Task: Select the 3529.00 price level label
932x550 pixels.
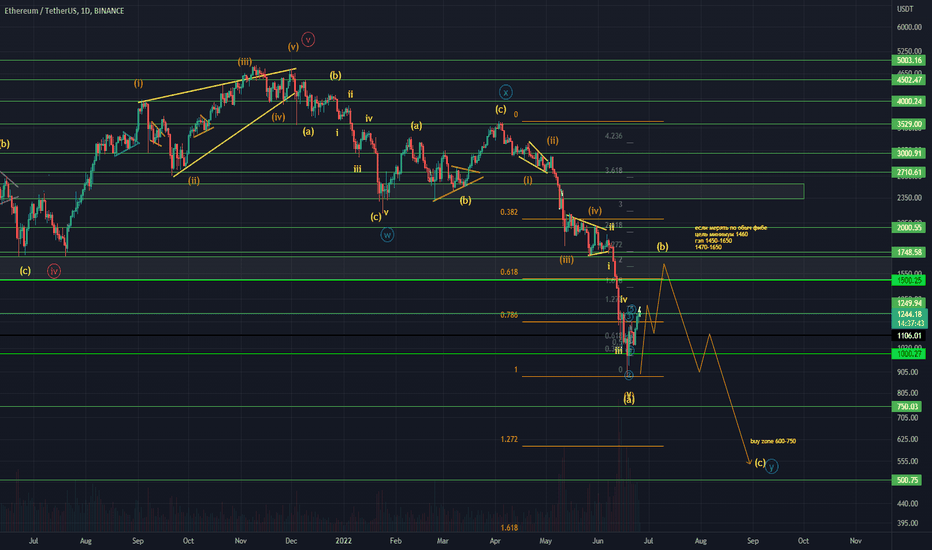Action: (909, 124)
